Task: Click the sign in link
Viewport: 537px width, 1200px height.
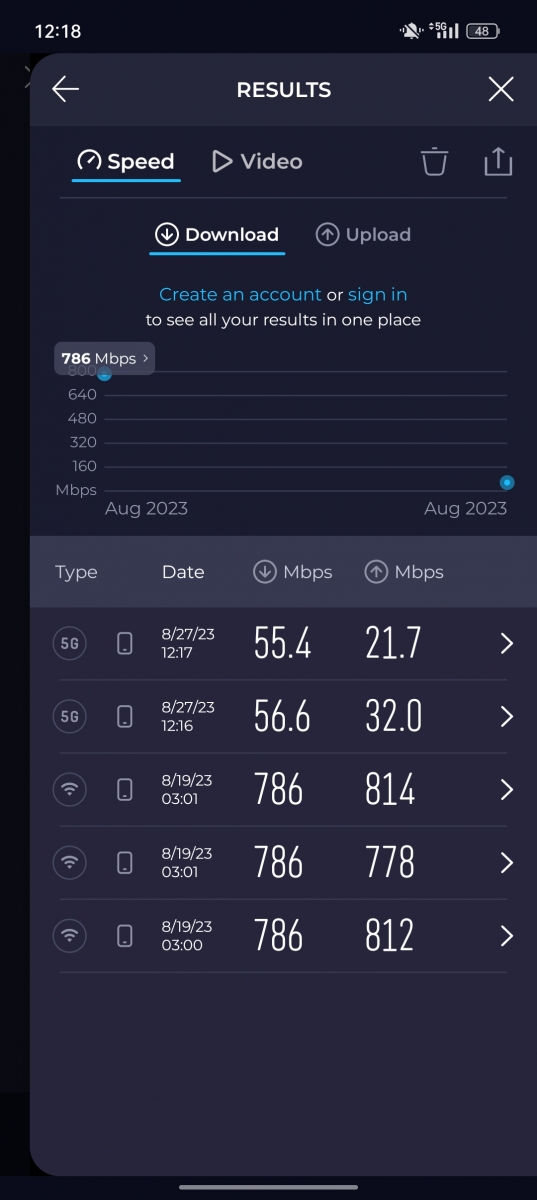Action: pos(378,295)
